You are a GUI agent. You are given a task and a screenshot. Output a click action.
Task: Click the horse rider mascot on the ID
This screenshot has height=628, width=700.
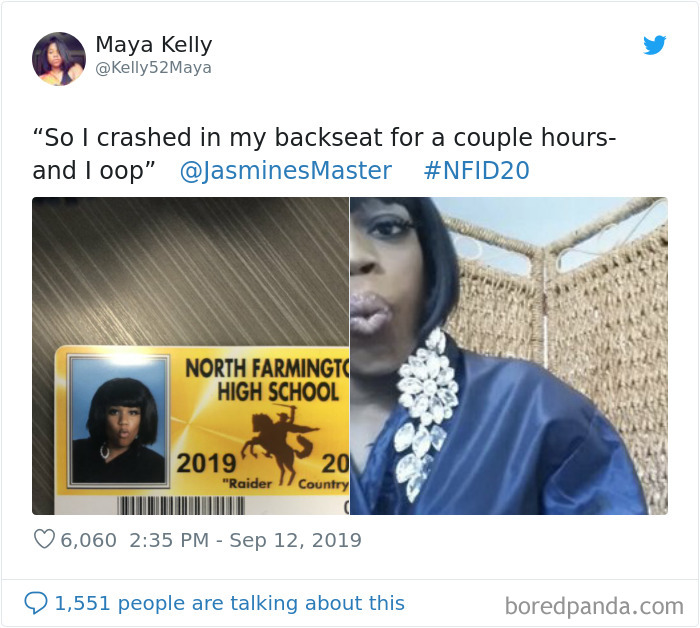click(280, 444)
